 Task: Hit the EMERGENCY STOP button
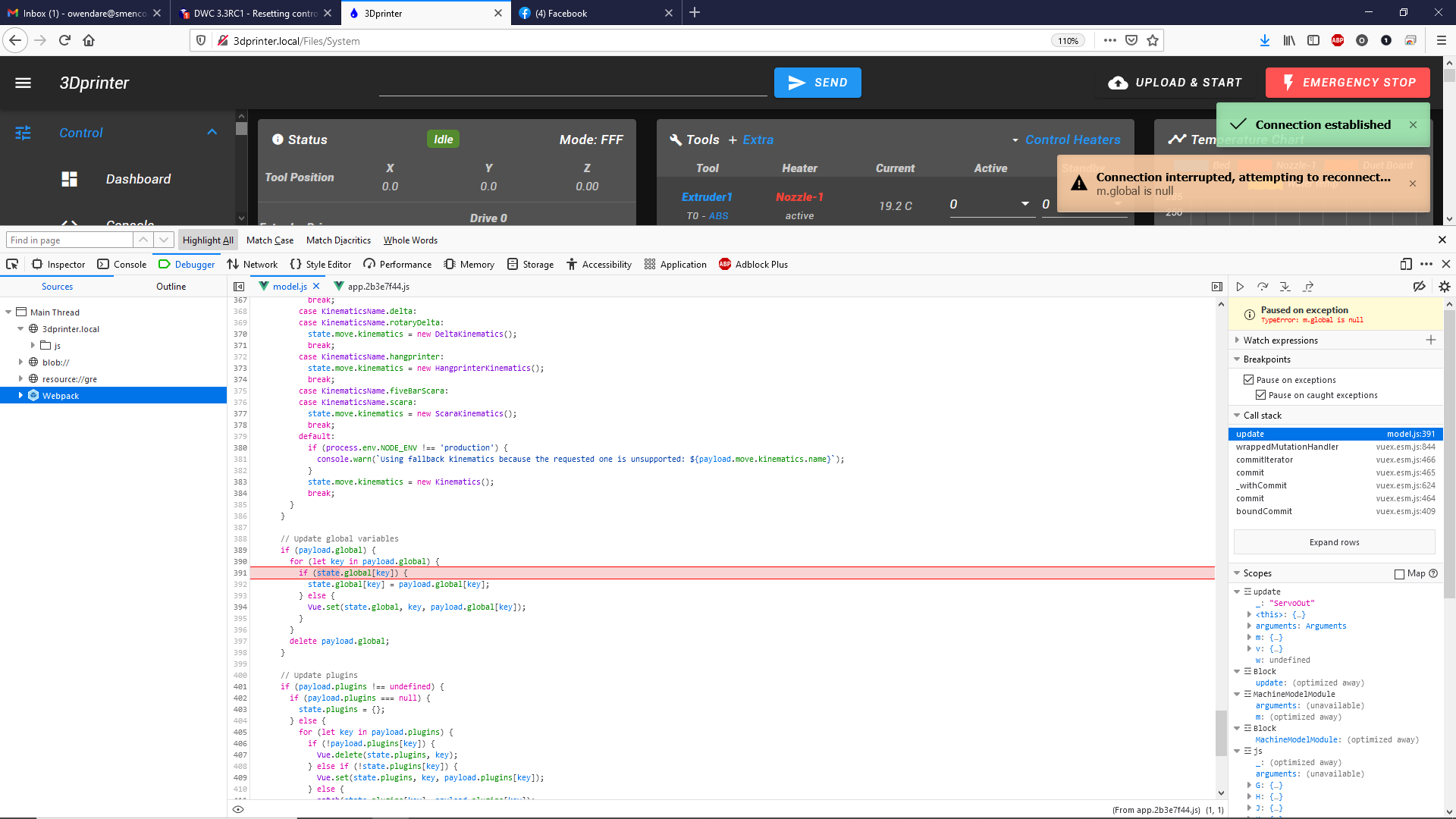coord(1348,83)
